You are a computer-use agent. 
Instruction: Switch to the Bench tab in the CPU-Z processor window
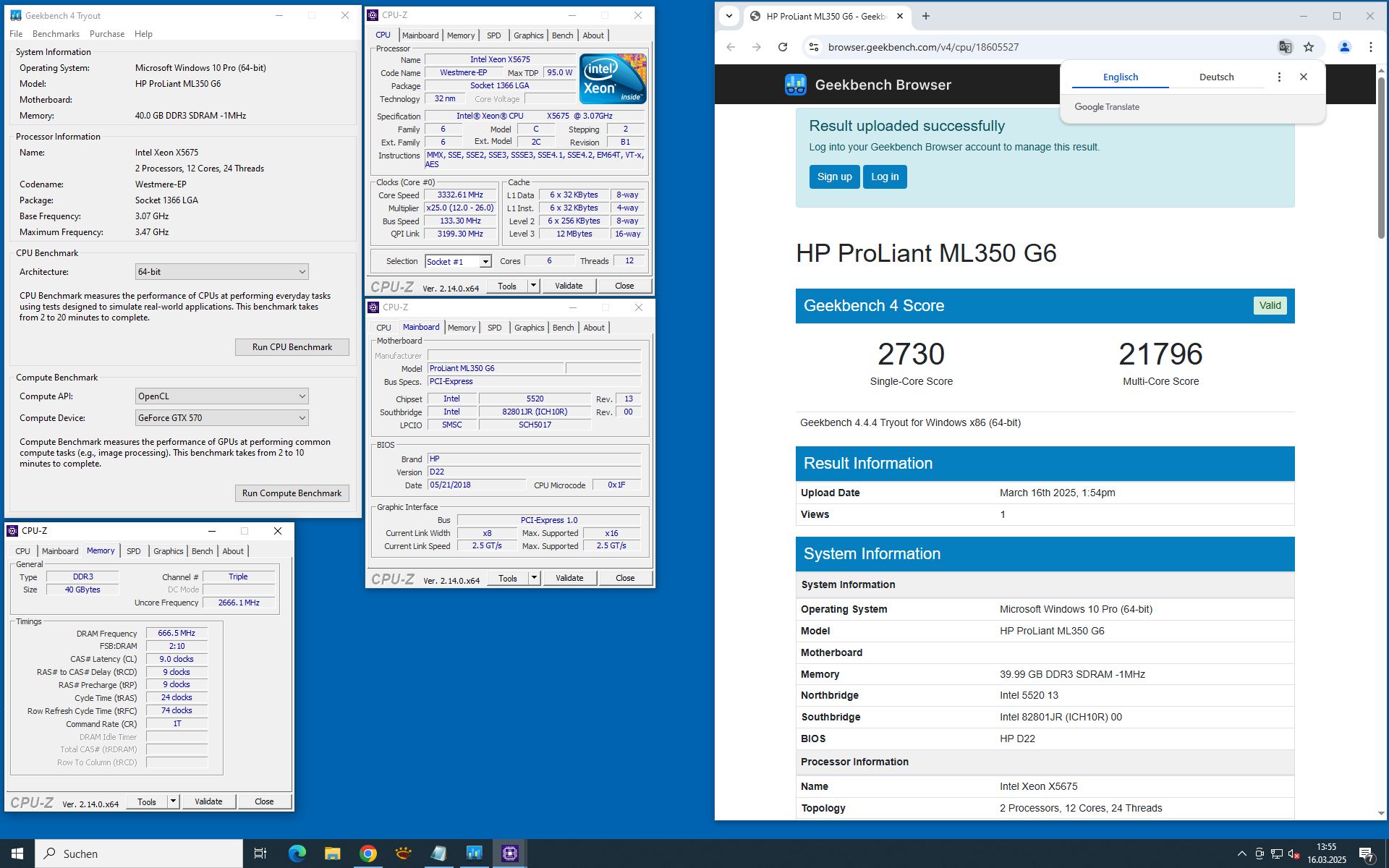pos(562,35)
